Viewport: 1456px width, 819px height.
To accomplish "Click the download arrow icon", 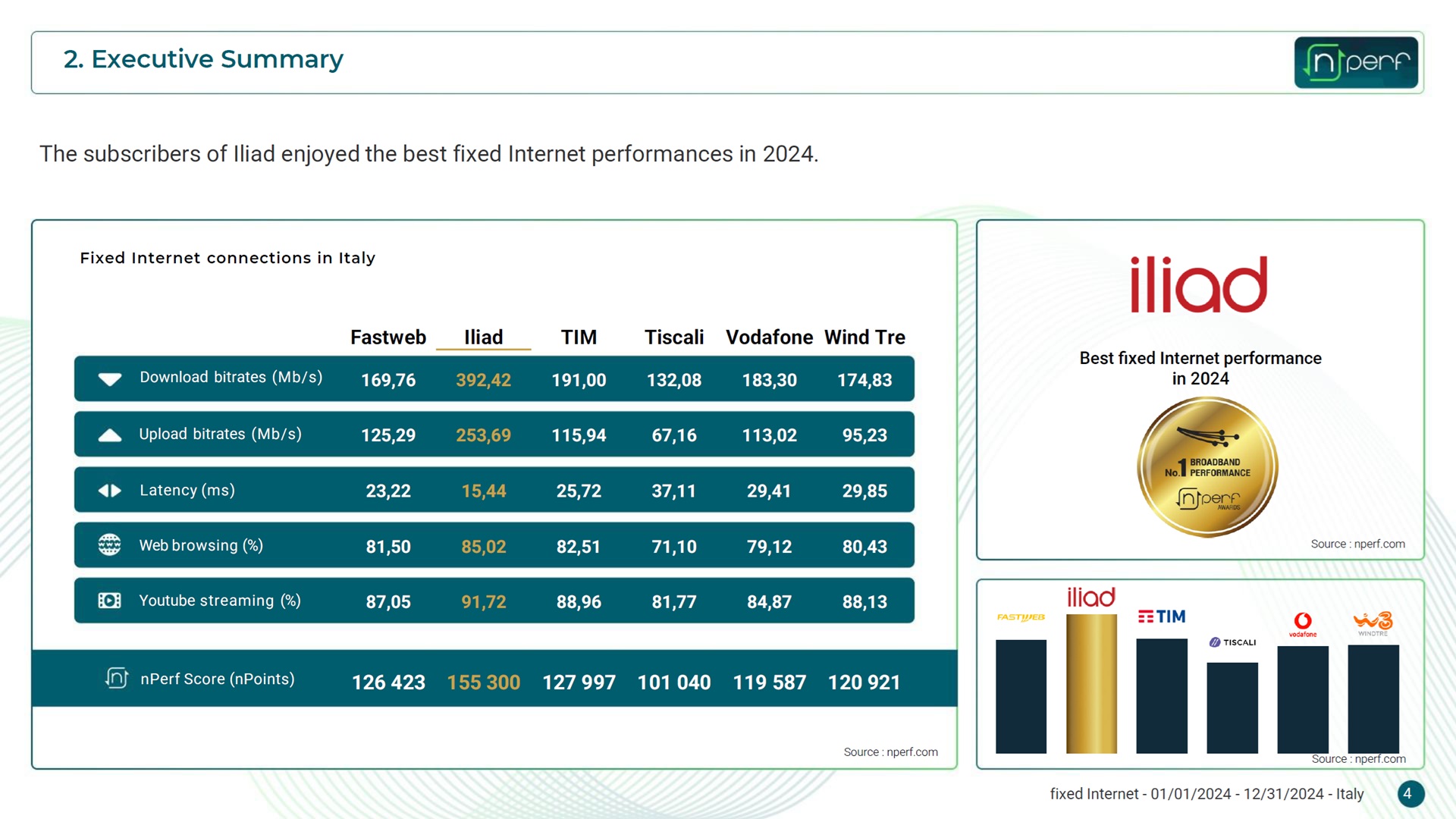I will coord(110,379).
